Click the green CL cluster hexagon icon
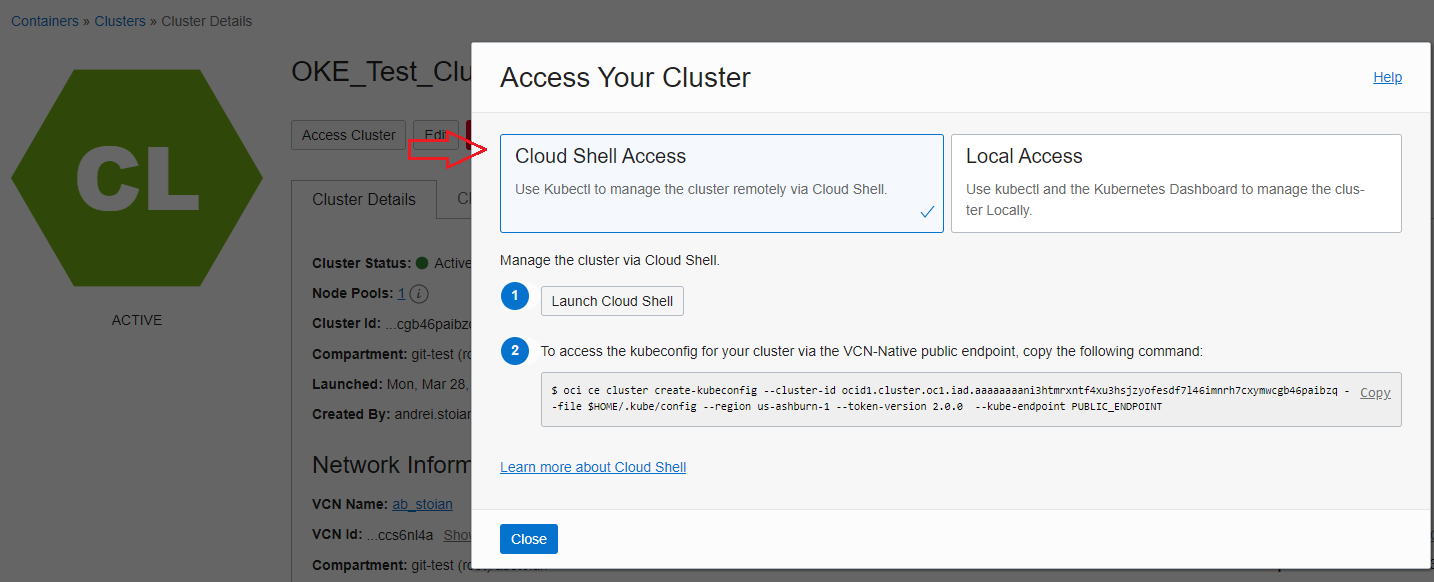The image size is (1434, 582). pos(137,178)
